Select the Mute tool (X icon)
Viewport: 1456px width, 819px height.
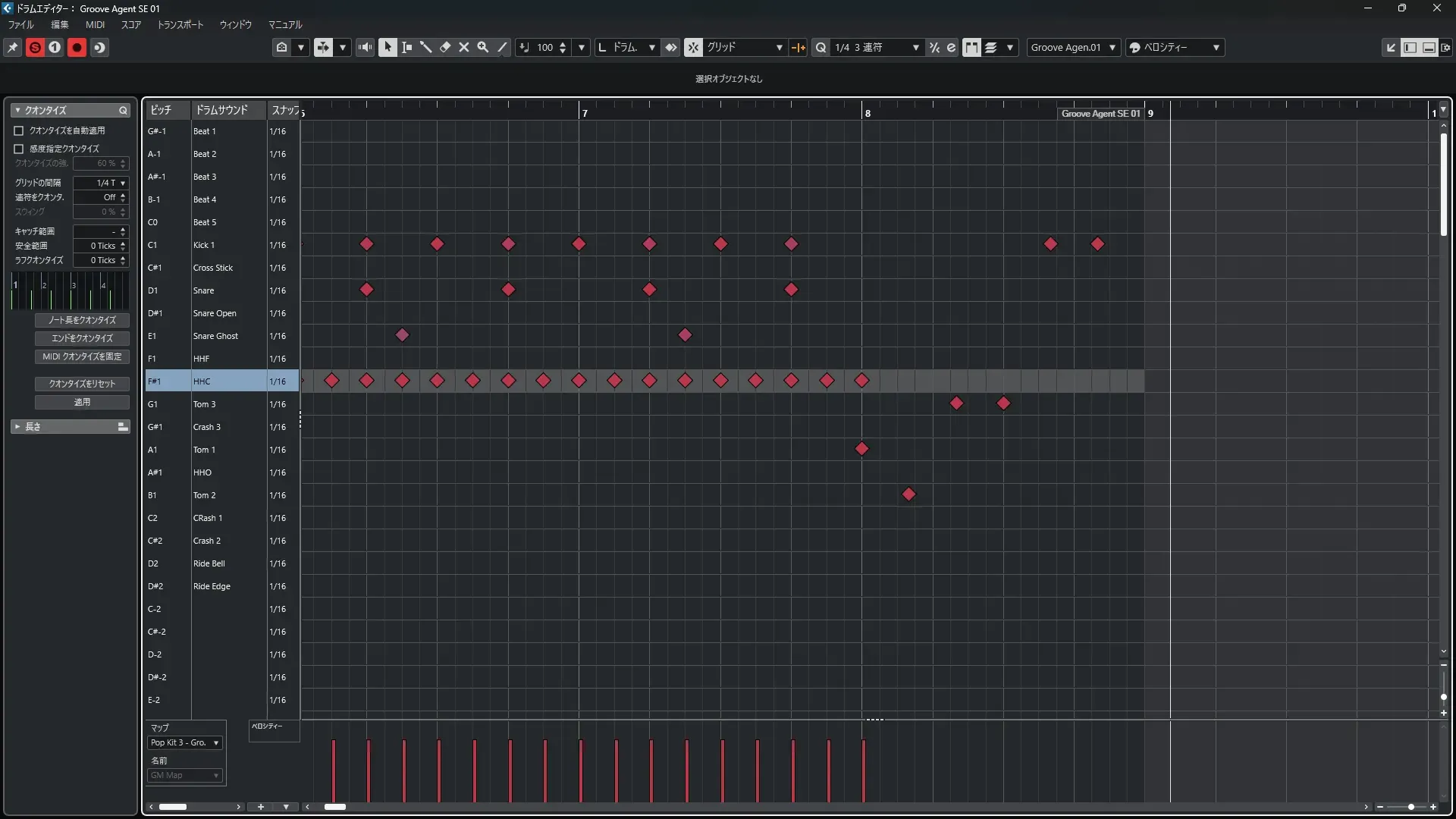tap(464, 47)
